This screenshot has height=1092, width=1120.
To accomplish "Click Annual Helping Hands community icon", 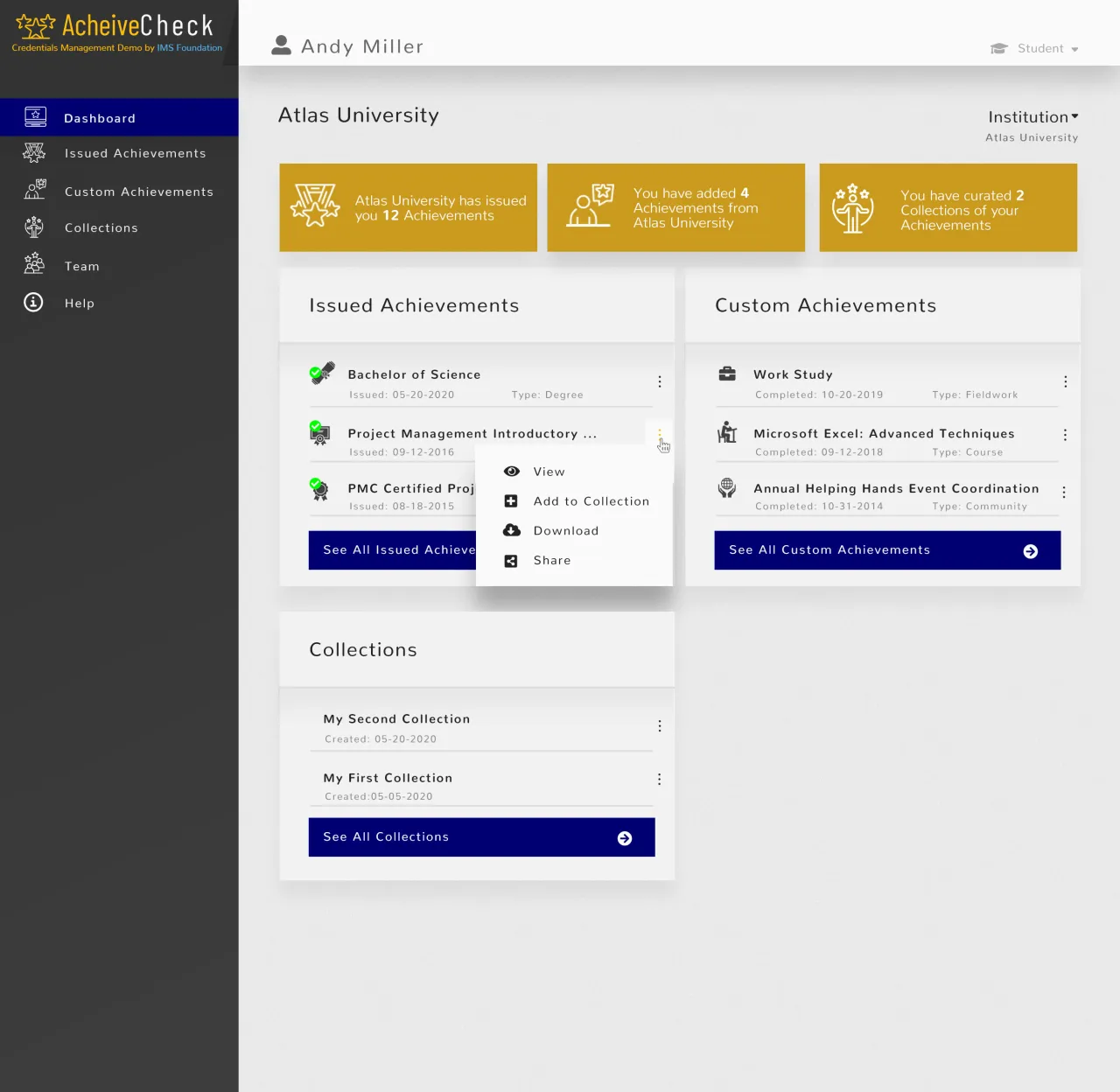I will pos(727,488).
